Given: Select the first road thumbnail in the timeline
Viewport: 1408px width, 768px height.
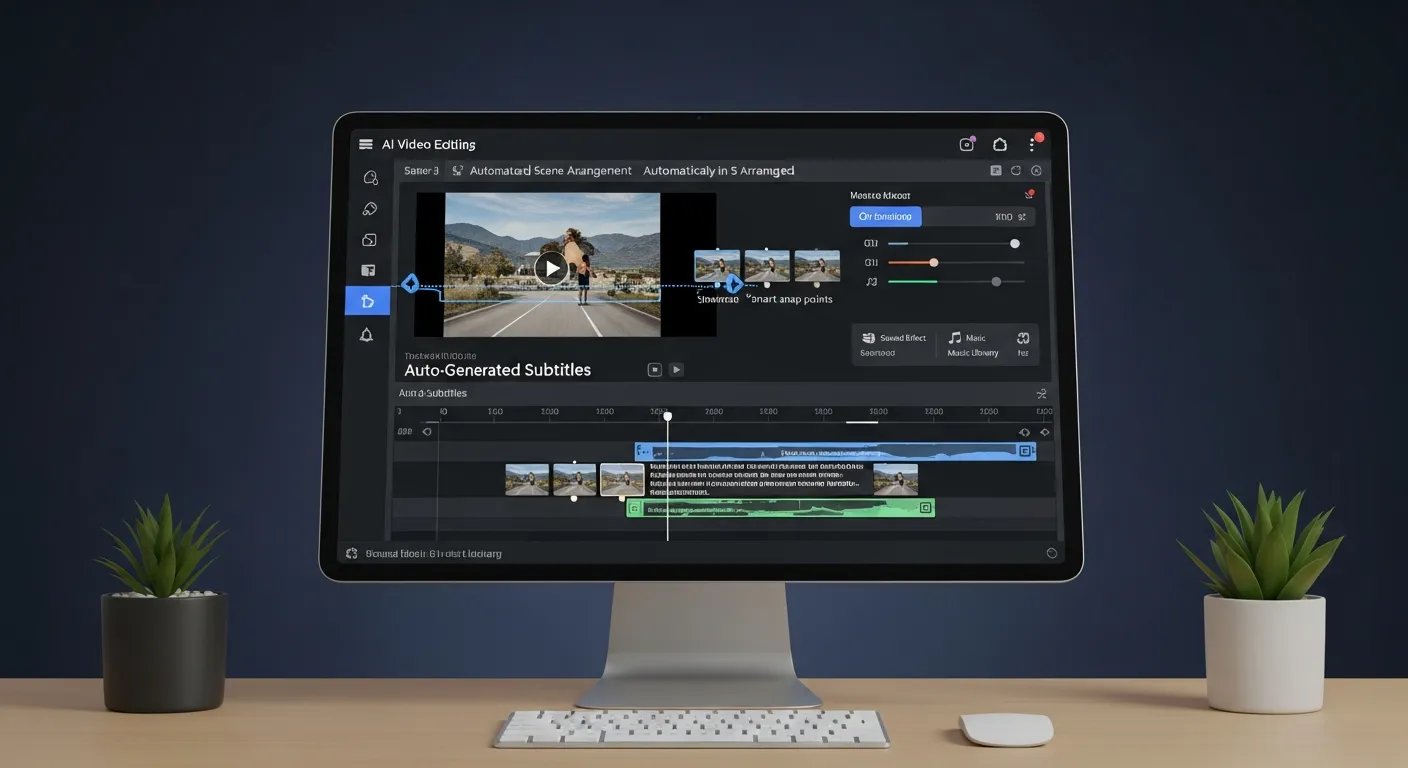Looking at the screenshot, I should [527, 479].
